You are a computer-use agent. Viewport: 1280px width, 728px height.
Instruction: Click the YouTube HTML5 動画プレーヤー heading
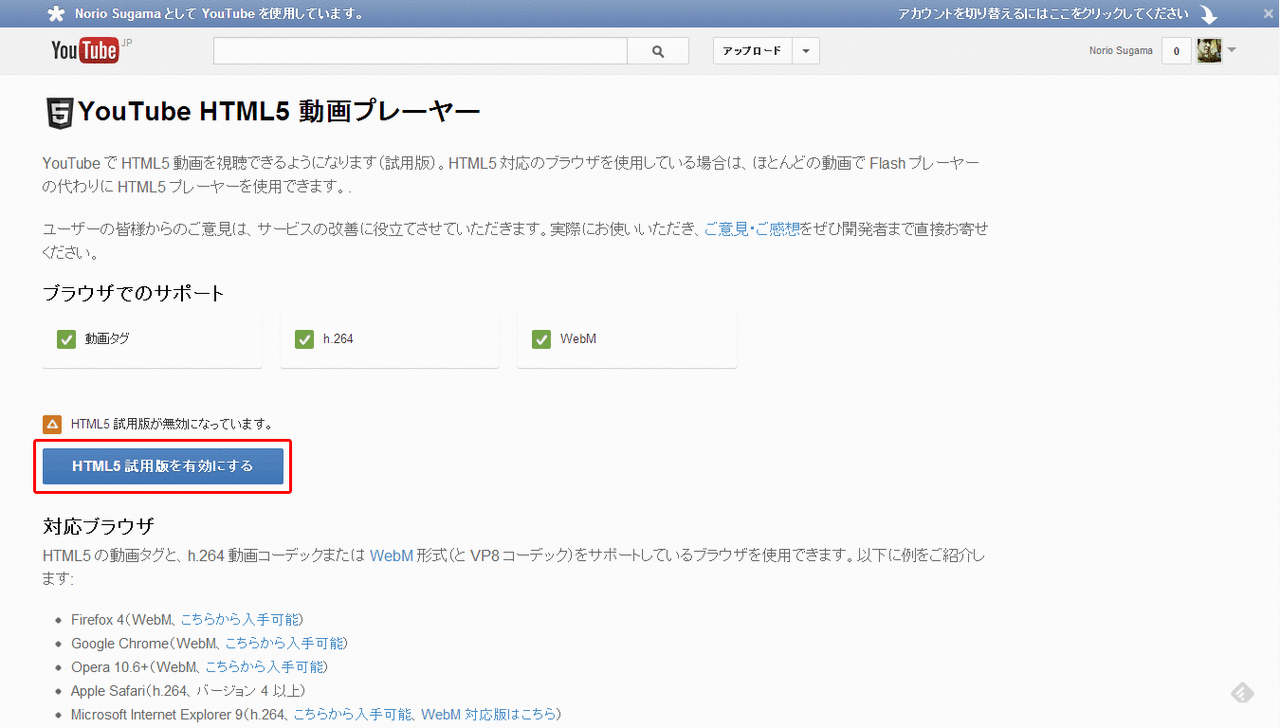tap(279, 112)
